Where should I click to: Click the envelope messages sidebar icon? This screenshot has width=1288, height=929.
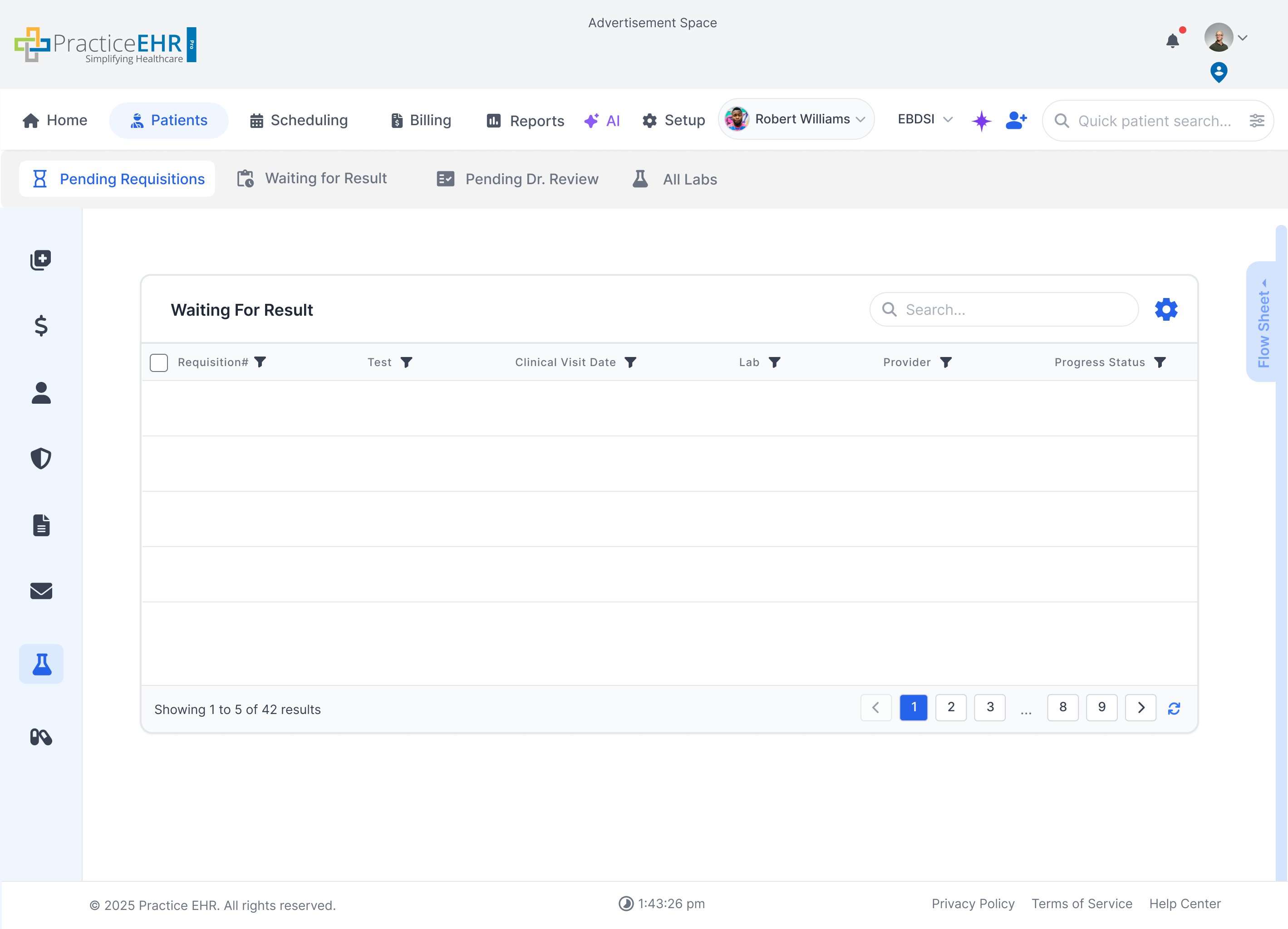(41, 591)
